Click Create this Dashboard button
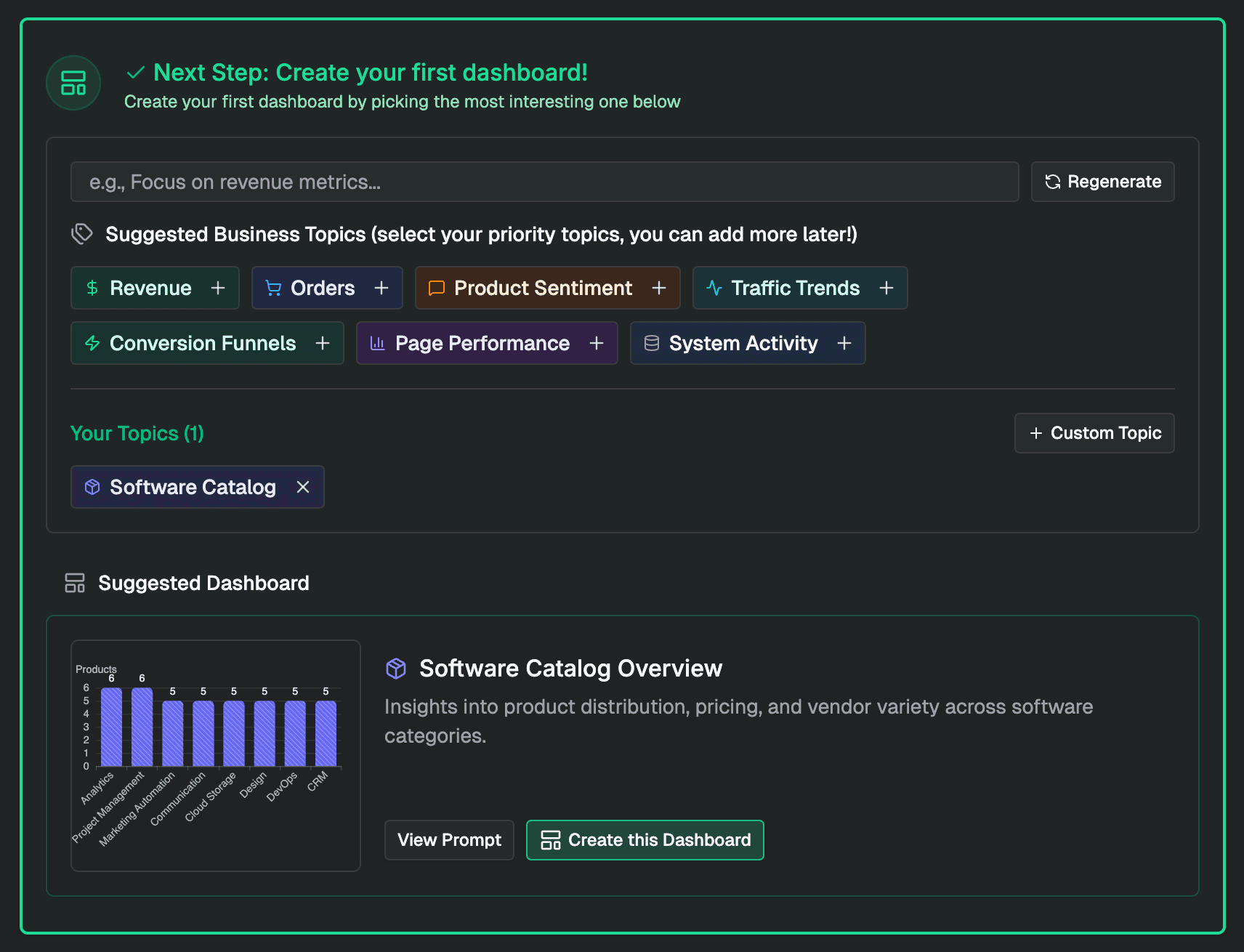Screen dimensions: 1244x952 (645, 840)
